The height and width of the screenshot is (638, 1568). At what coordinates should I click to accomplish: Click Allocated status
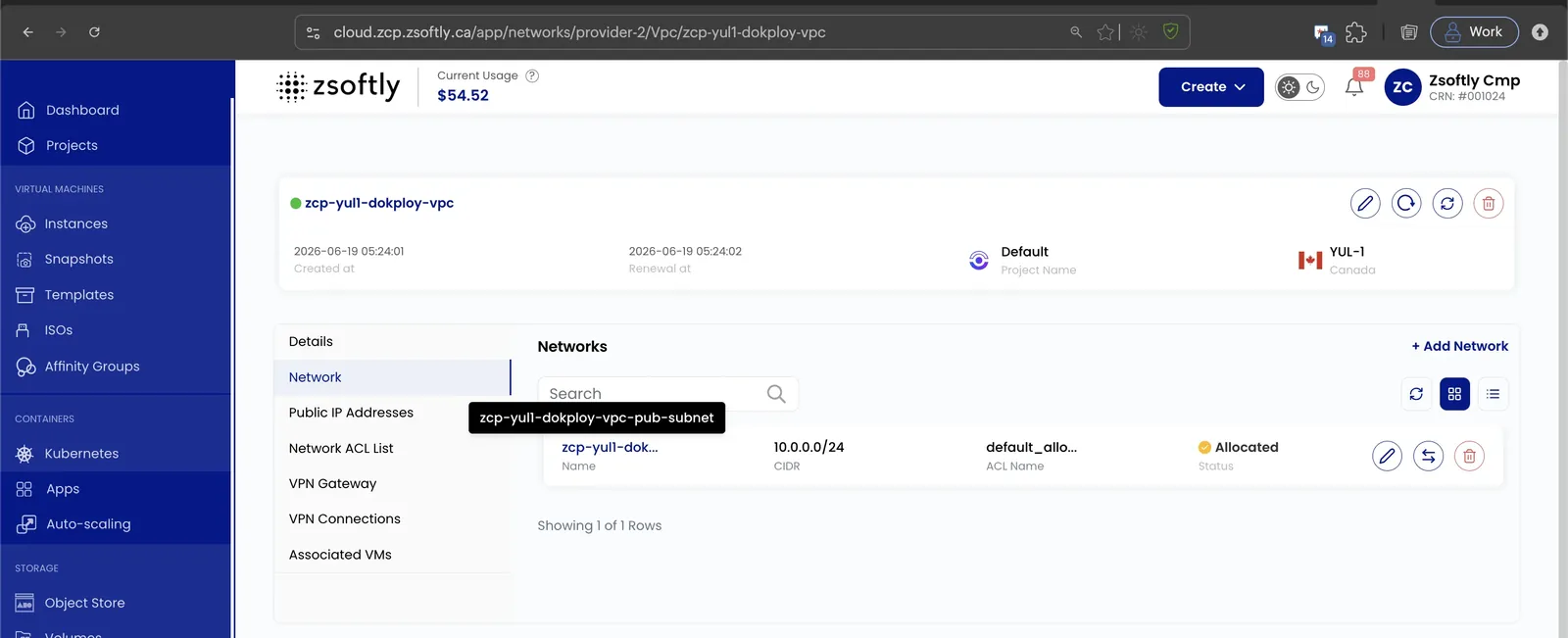click(1238, 447)
